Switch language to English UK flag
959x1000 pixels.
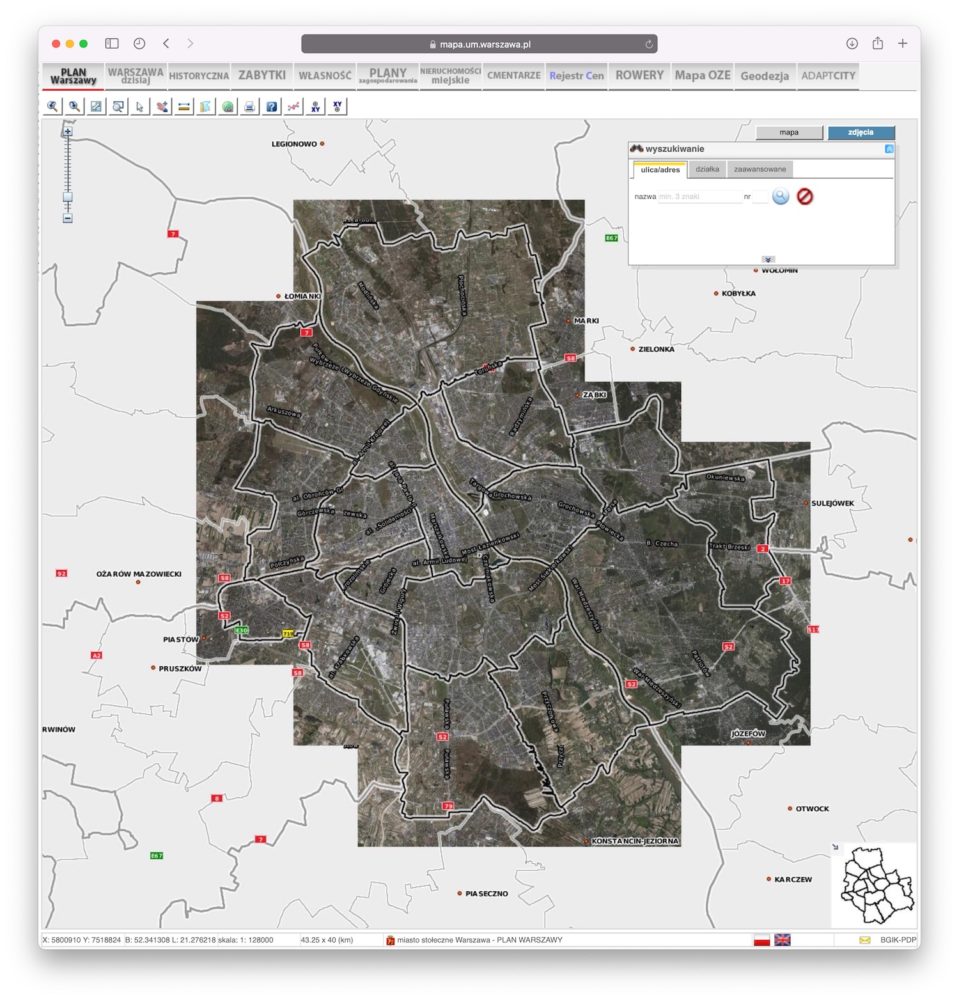coord(782,940)
